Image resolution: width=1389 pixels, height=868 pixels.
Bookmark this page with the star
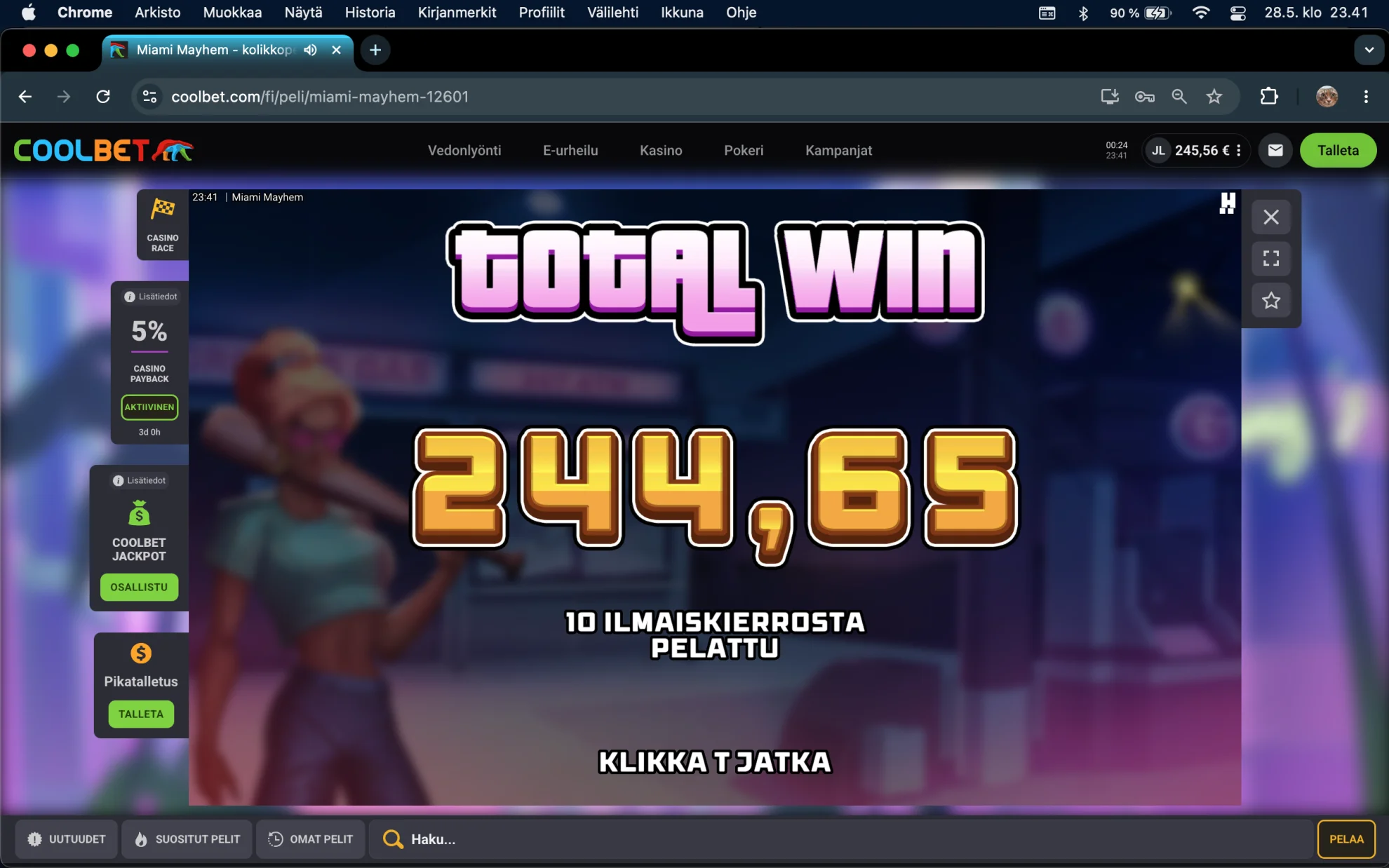pyautogui.click(x=1214, y=97)
